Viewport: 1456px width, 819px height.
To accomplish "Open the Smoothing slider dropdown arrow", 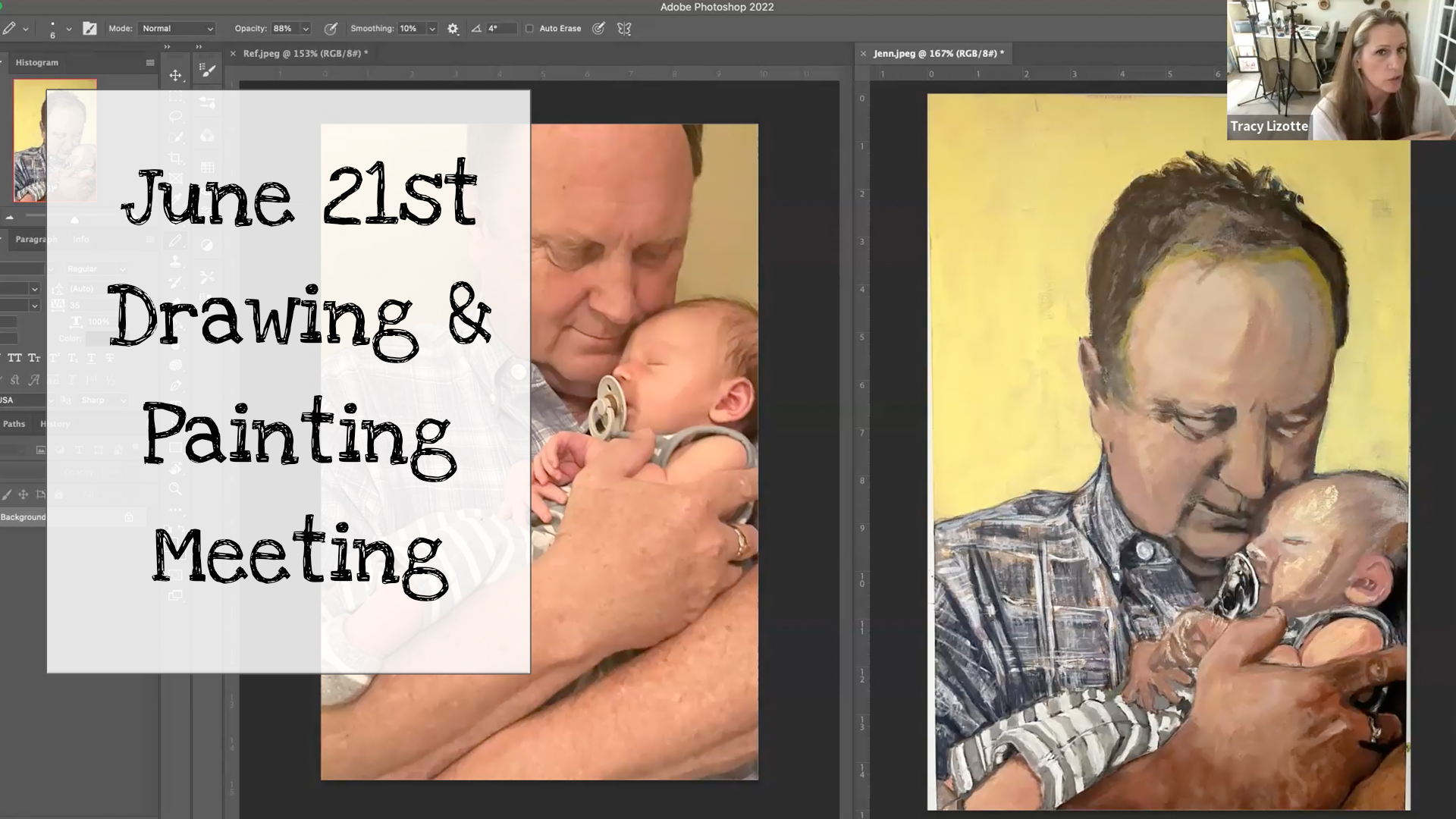I will [x=432, y=29].
